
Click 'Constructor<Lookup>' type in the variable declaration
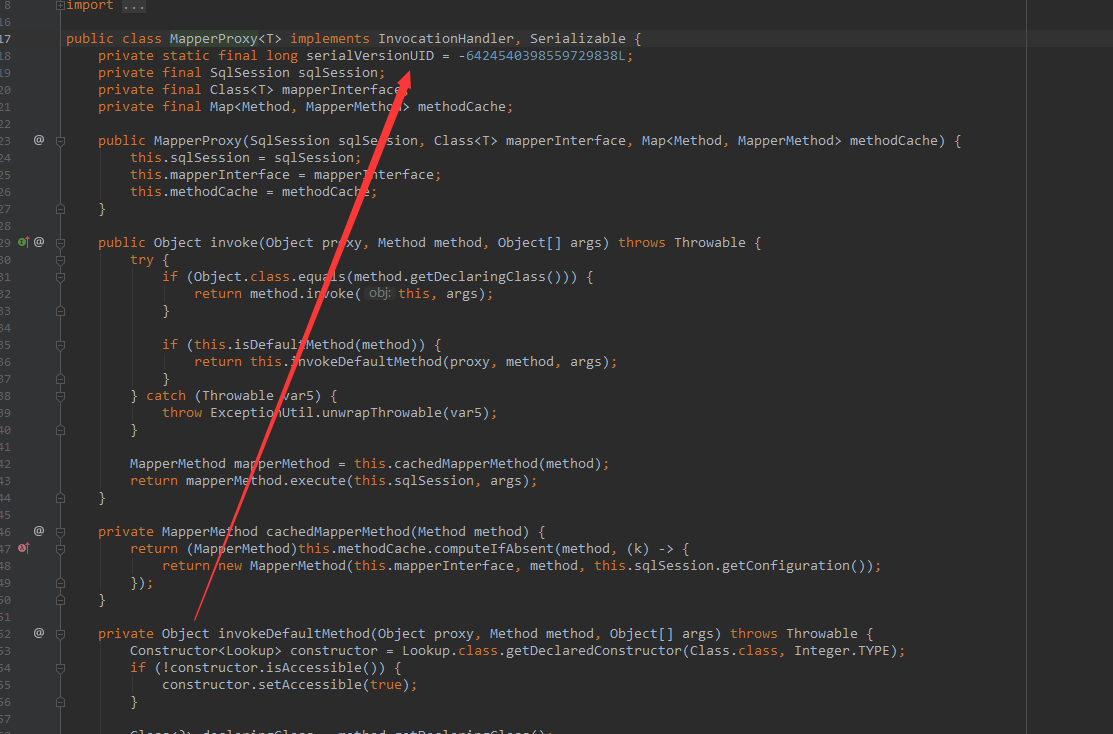click(206, 650)
